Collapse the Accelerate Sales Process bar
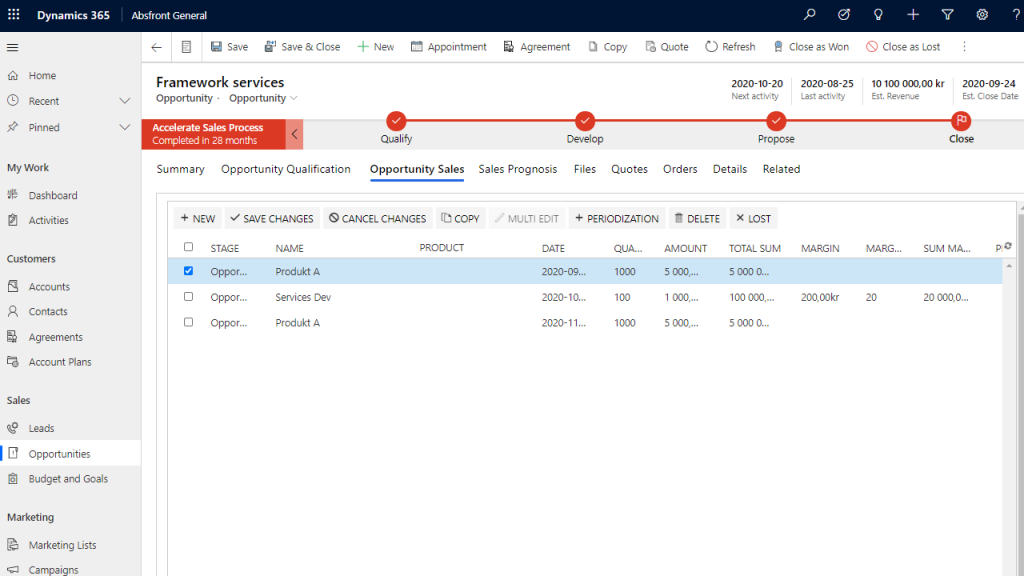This screenshot has height=576, width=1024. 295,135
